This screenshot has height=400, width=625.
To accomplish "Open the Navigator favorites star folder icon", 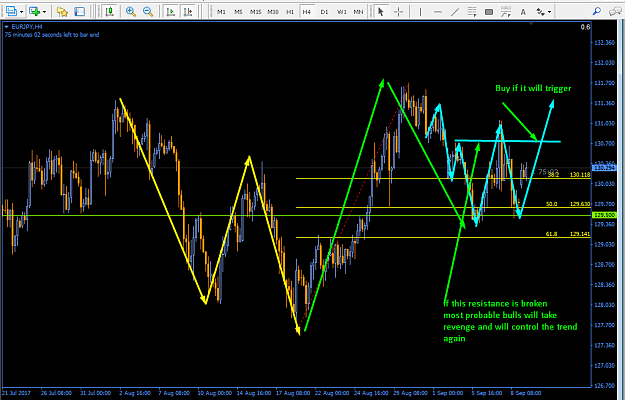I will (x=62, y=12).
